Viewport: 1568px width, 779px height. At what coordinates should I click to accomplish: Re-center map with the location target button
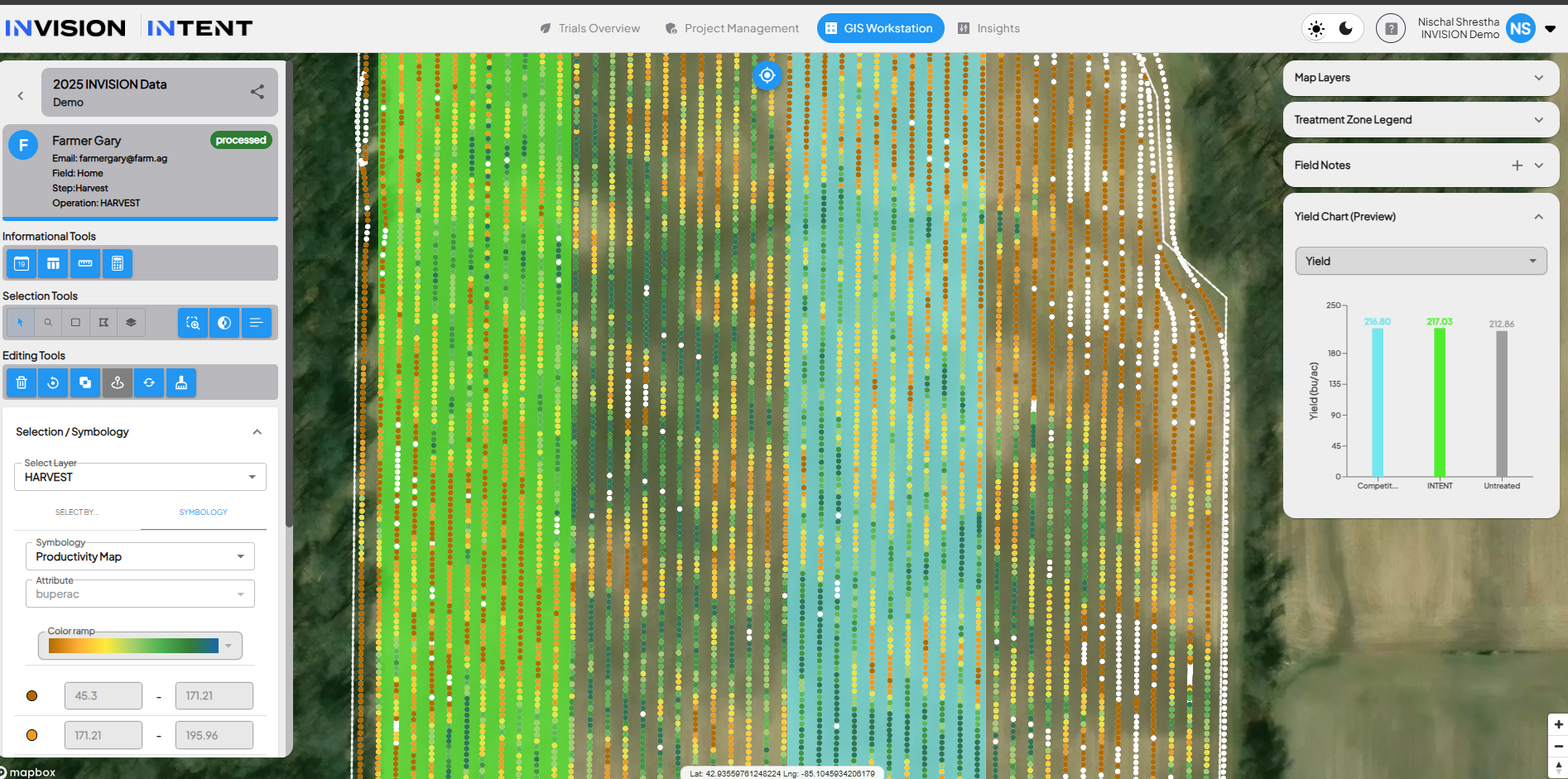[x=767, y=75]
